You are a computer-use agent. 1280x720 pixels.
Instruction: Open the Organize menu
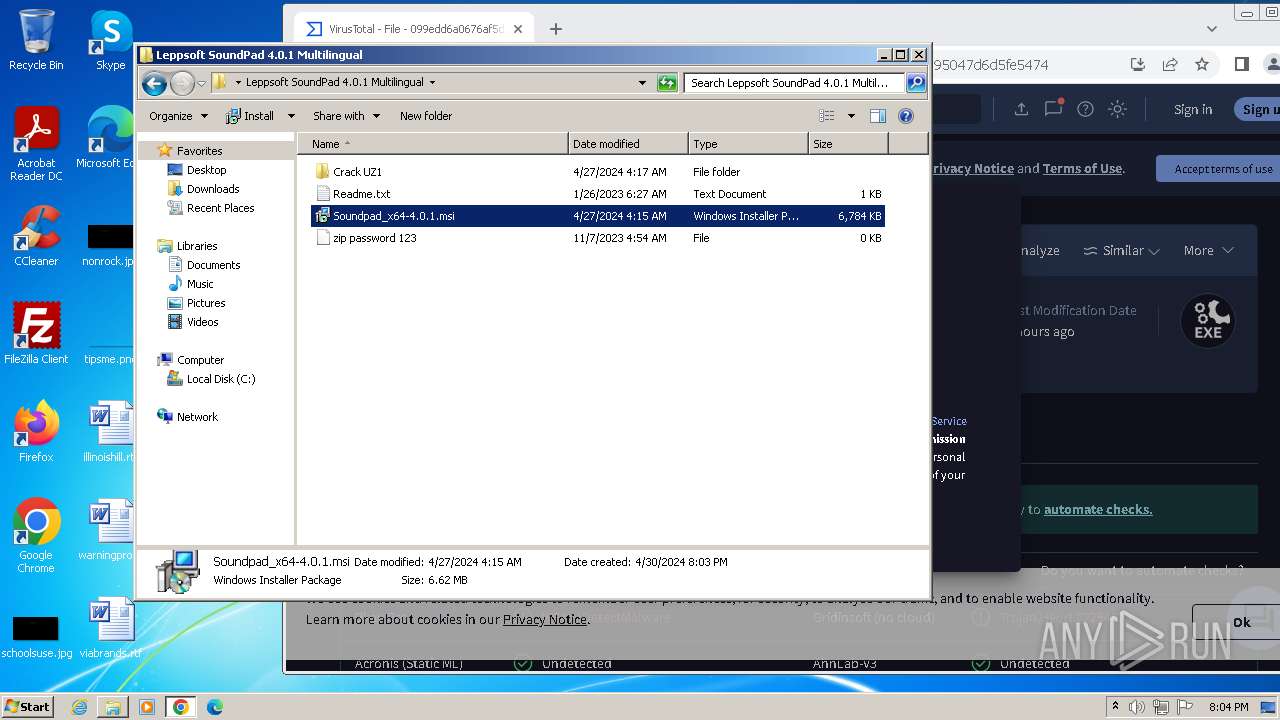(x=178, y=116)
